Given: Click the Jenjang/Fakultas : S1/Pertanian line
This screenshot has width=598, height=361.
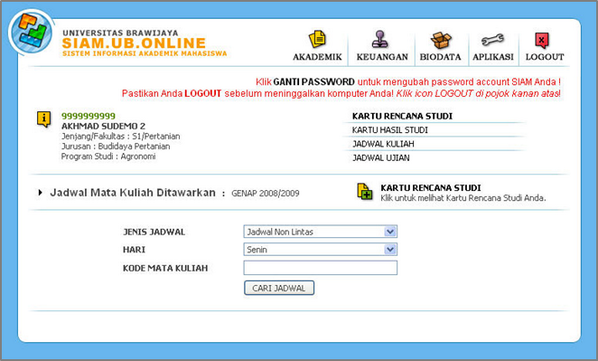Looking at the screenshot, I should (121, 136).
